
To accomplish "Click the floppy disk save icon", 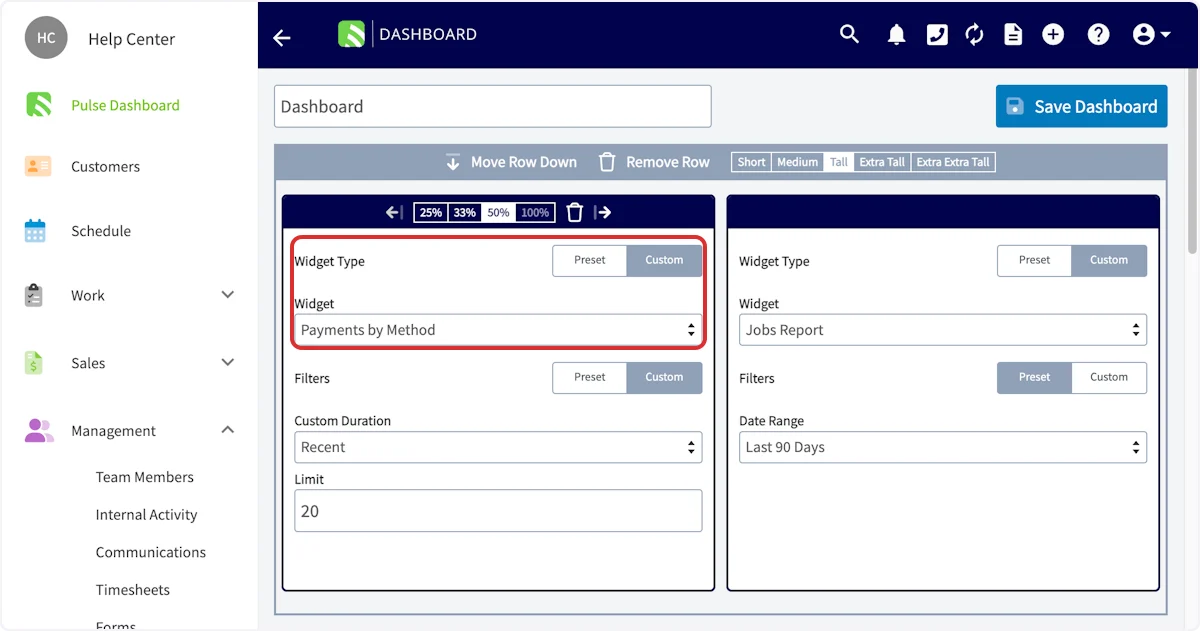I will [1015, 106].
